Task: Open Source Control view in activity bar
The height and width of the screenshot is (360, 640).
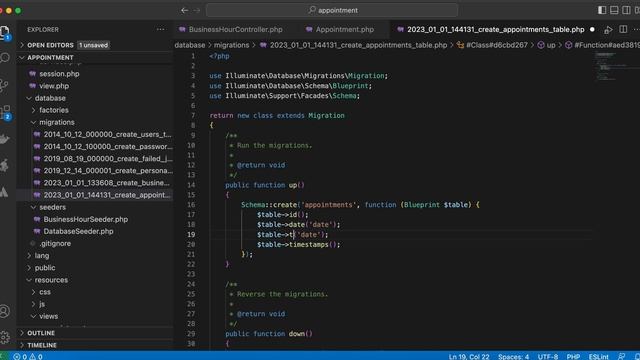Action: click(4, 85)
